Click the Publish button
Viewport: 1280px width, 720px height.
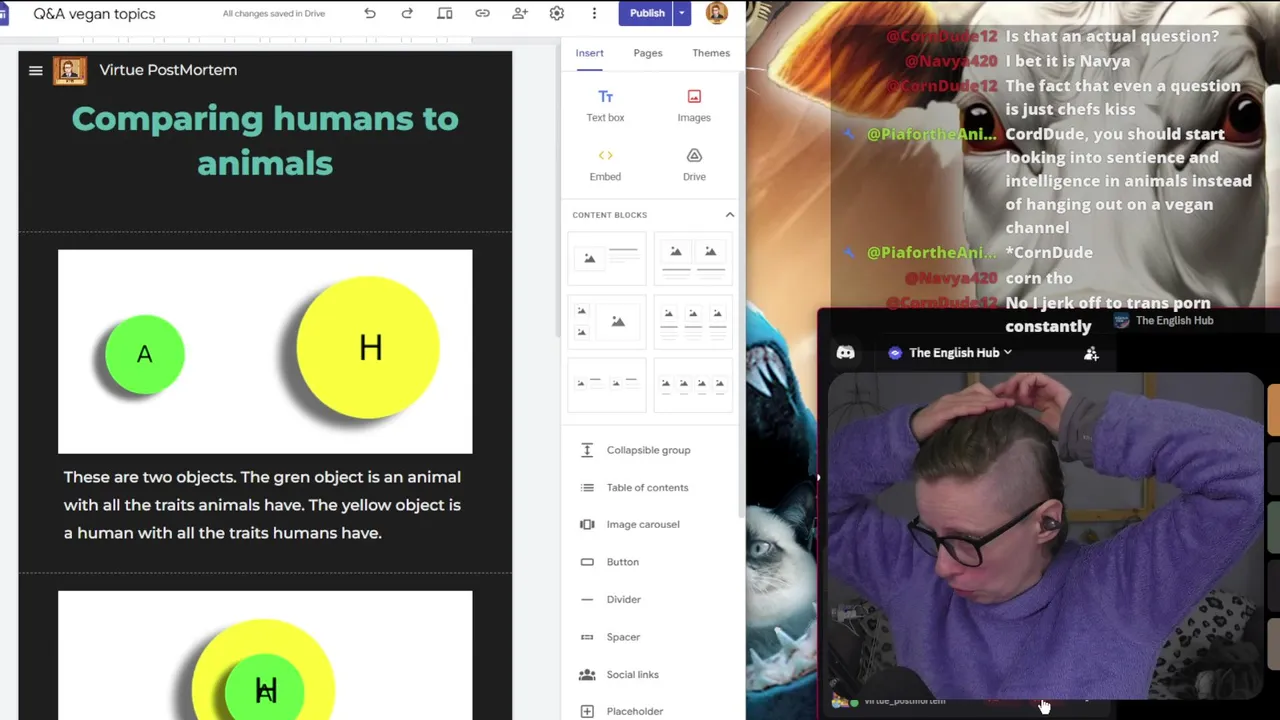point(646,13)
